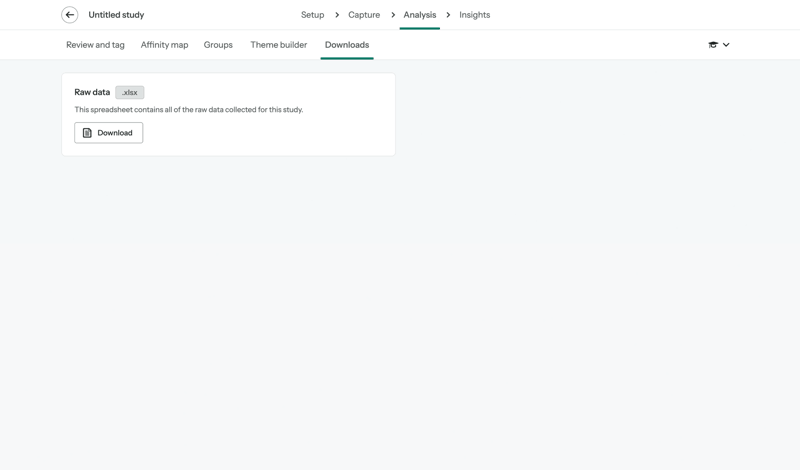This screenshot has height=470, width=800.
Task: Click the .xlsx file type badge
Action: pyautogui.click(x=130, y=92)
